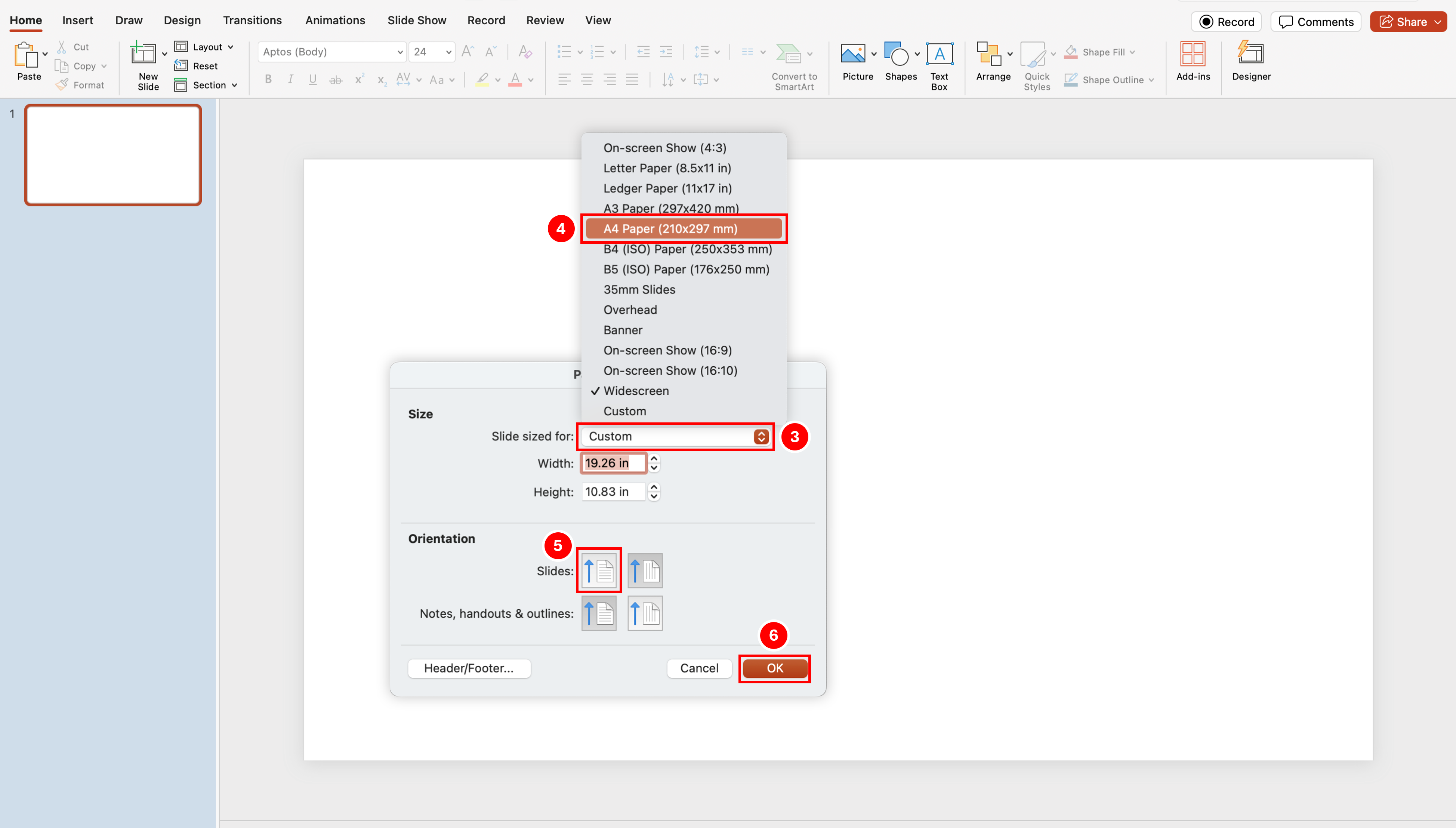Expand the Aptos (Body) font dropdown
The height and width of the screenshot is (828, 1456).
coord(400,52)
